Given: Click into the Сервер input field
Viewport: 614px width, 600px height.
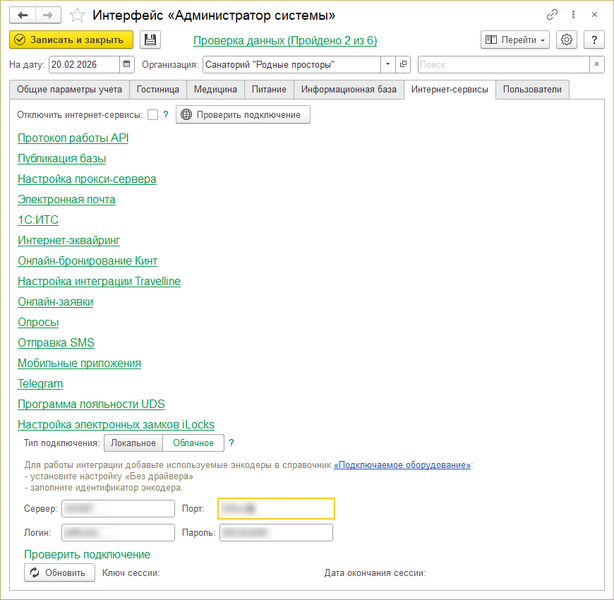Looking at the screenshot, I should click(x=118, y=509).
